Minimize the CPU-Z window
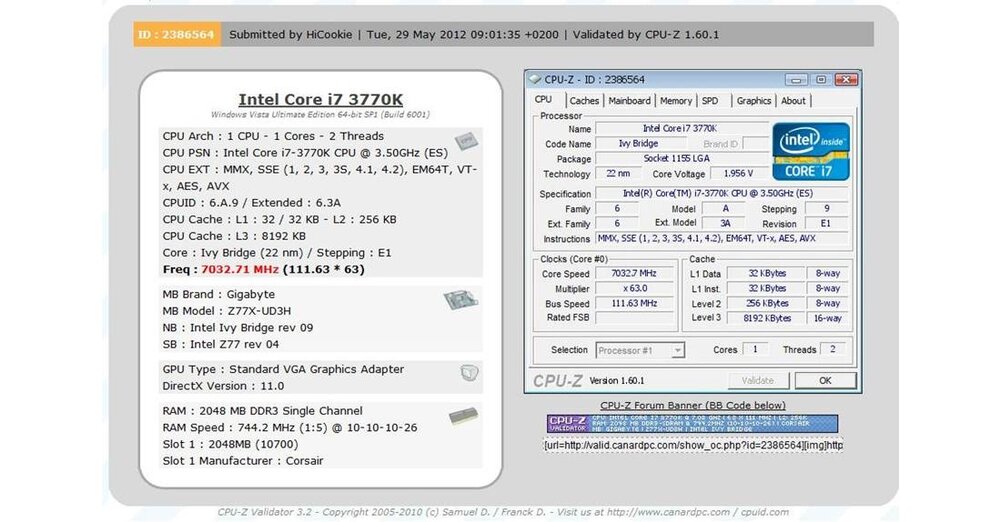This screenshot has width=1000, height=522. tap(795, 80)
